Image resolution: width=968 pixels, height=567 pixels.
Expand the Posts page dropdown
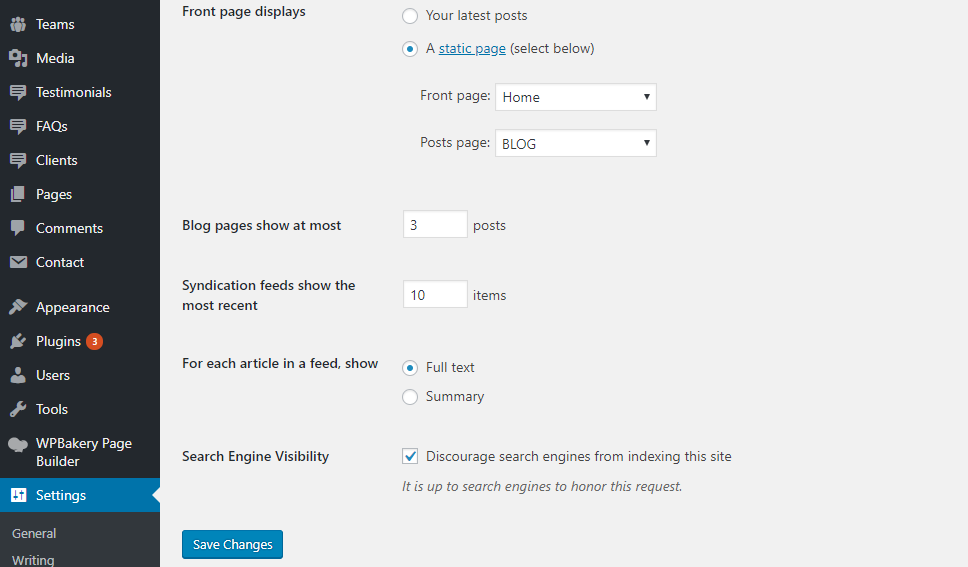[x=575, y=144]
